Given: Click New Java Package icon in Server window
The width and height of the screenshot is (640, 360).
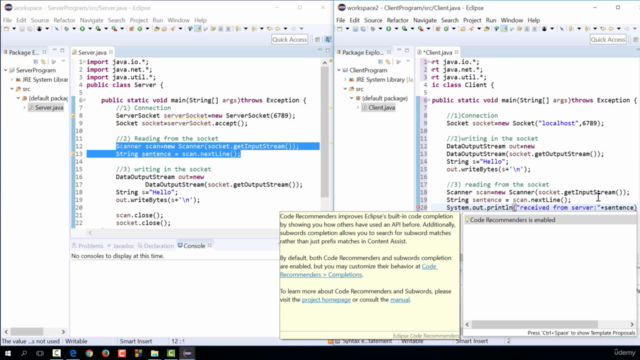Looking at the screenshot, I should (x=131, y=29).
